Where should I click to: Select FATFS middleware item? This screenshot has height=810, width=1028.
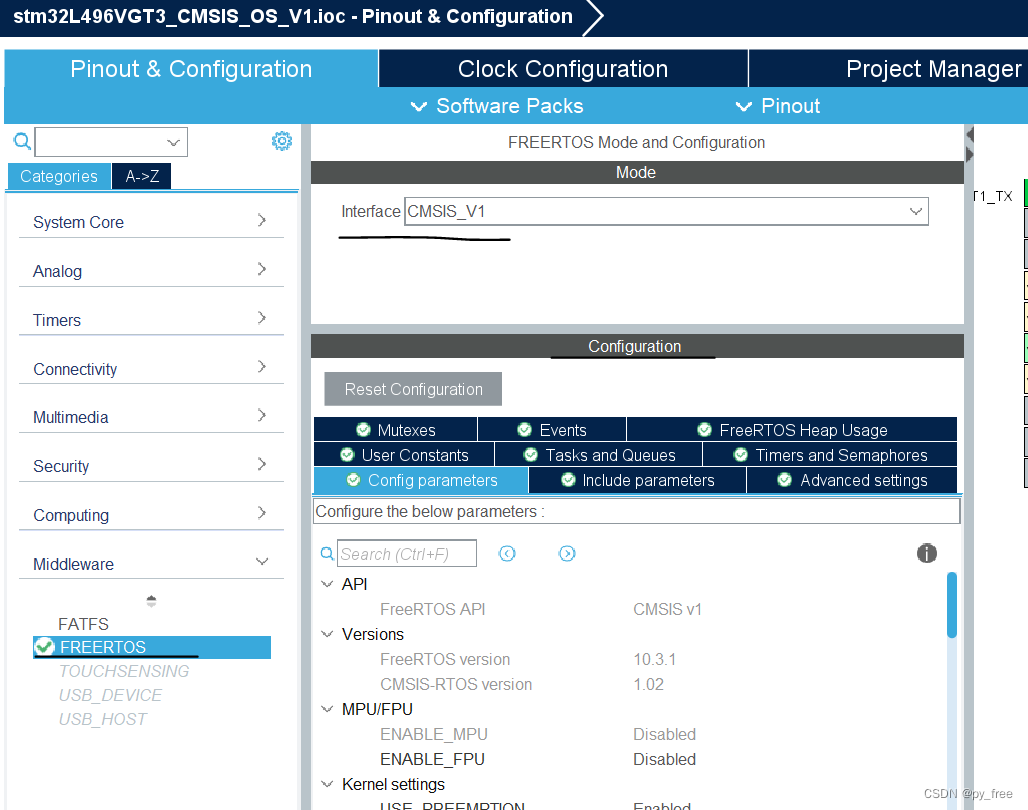(x=83, y=624)
